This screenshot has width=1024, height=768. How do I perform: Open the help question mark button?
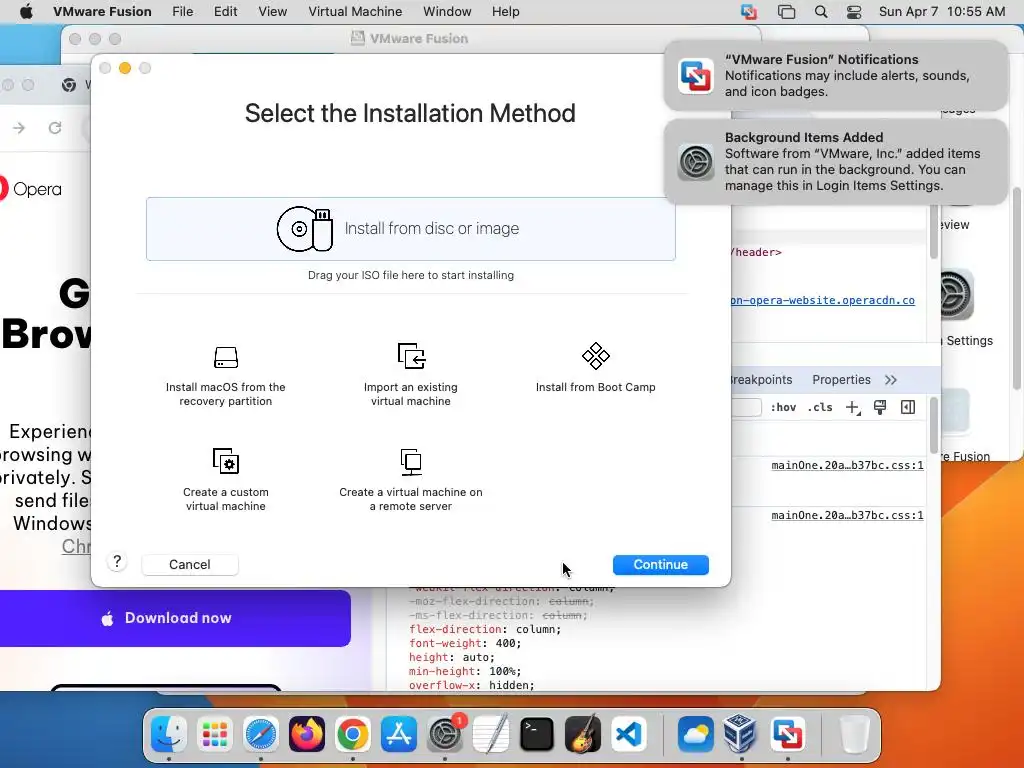[117, 562]
